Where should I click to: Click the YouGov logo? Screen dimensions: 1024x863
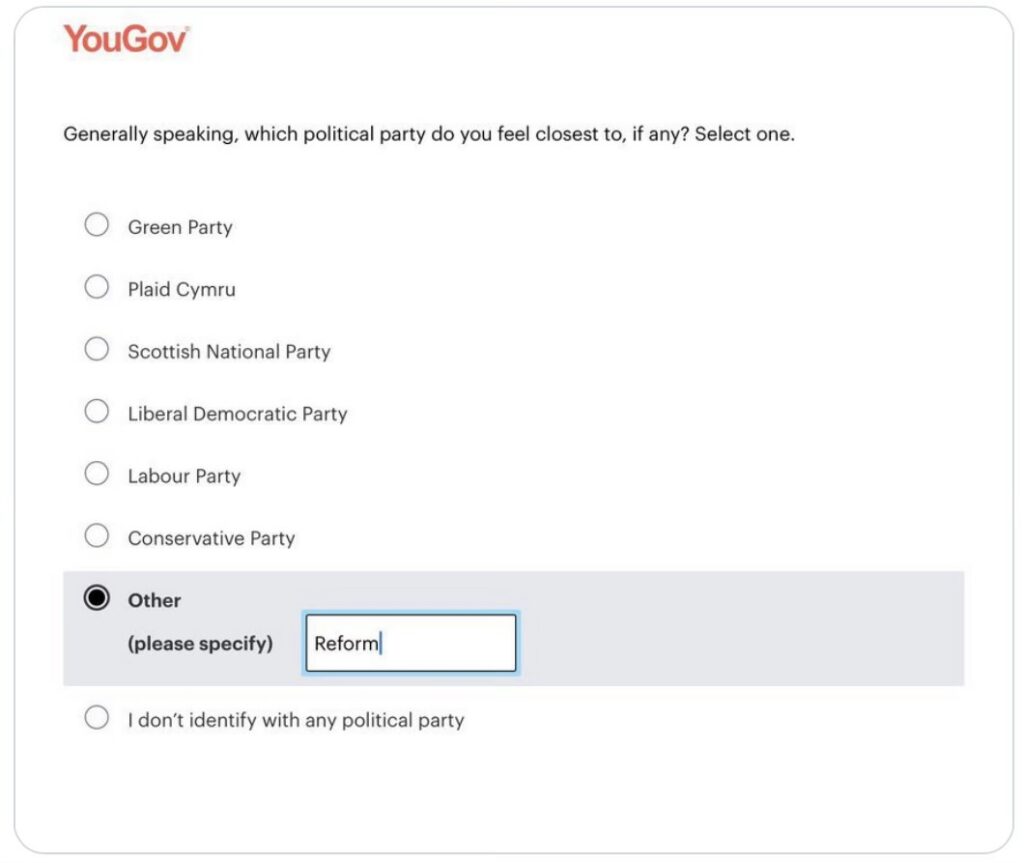pyautogui.click(x=126, y=39)
